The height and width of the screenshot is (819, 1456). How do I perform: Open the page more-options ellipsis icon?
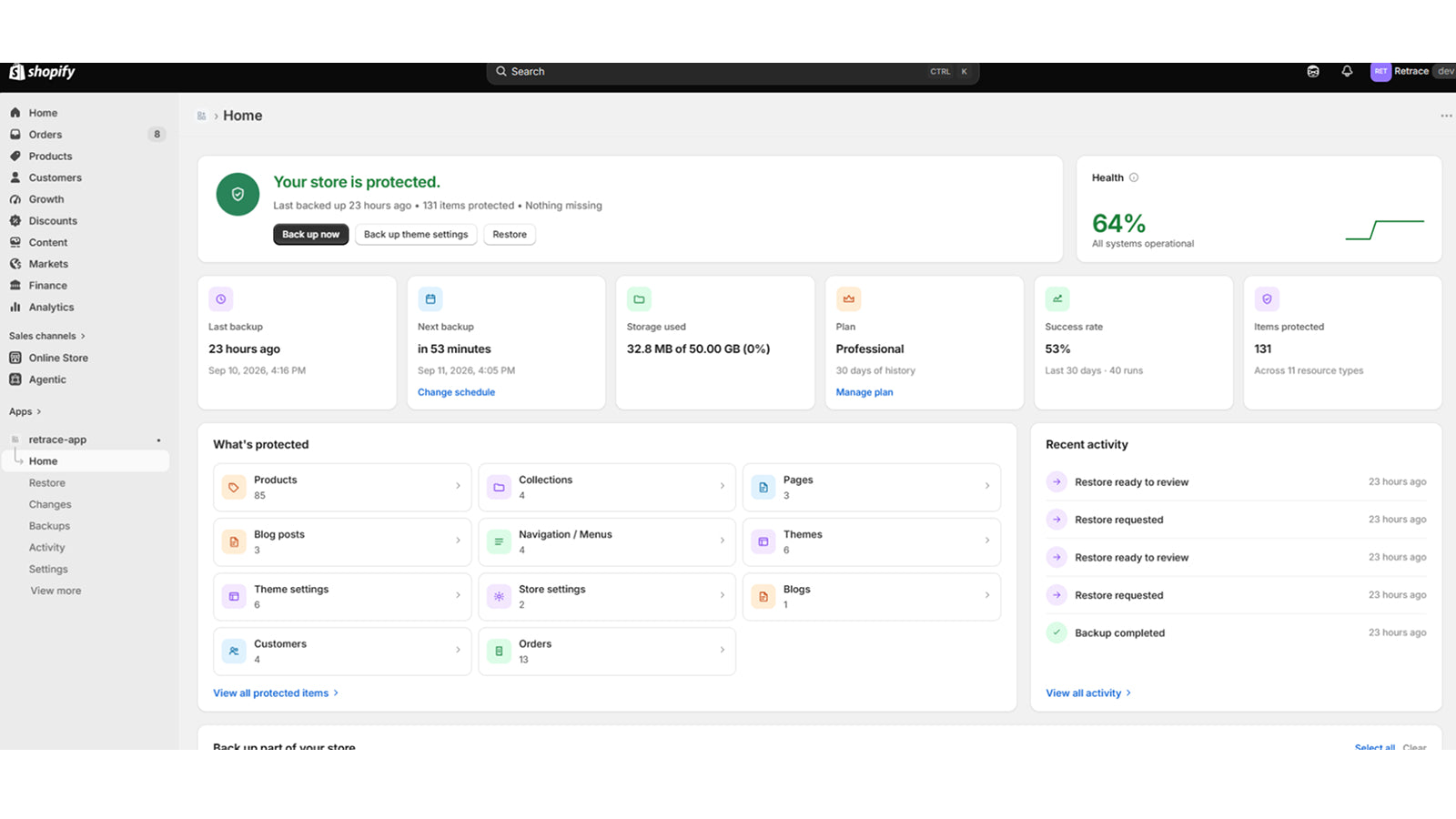(x=1446, y=116)
